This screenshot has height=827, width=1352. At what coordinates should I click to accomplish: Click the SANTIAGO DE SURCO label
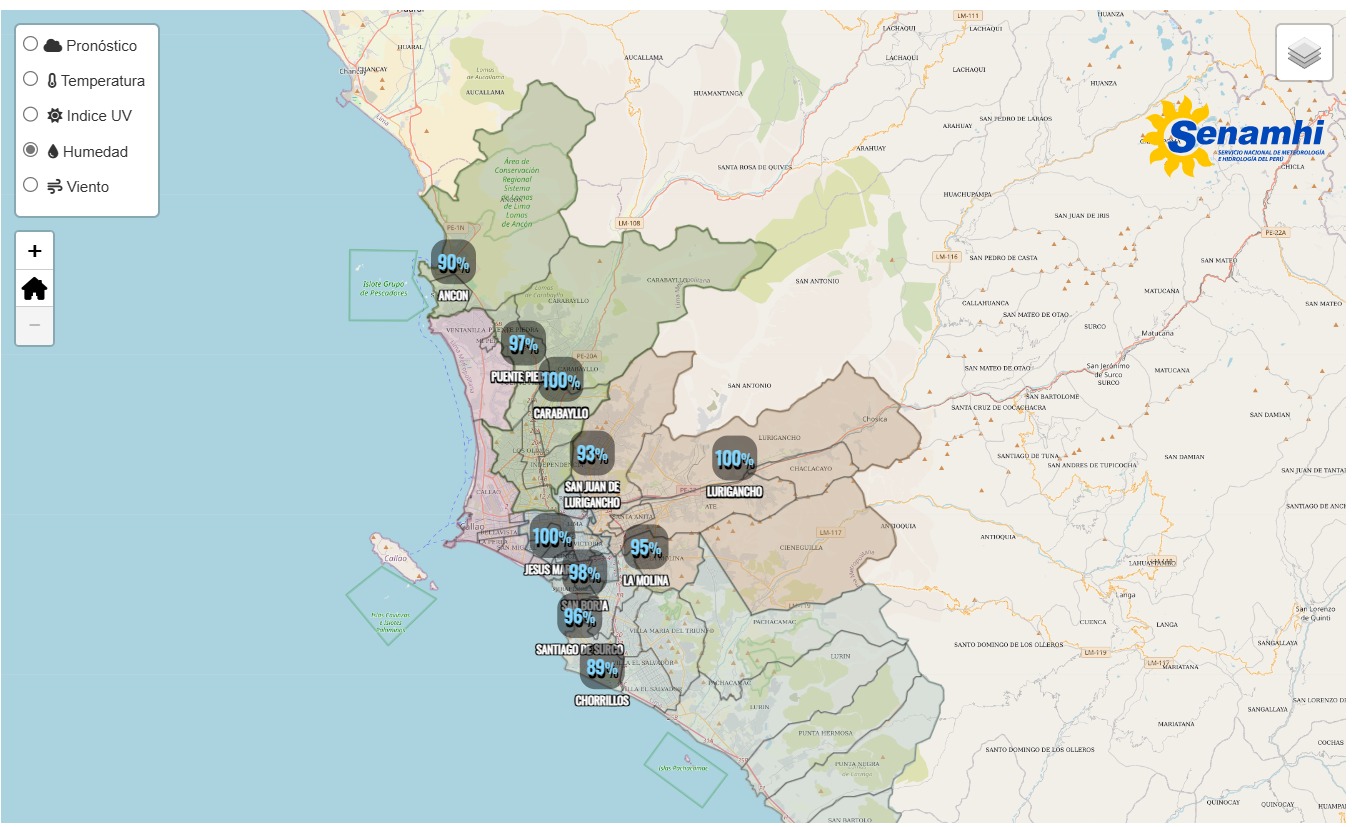(x=579, y=649)
